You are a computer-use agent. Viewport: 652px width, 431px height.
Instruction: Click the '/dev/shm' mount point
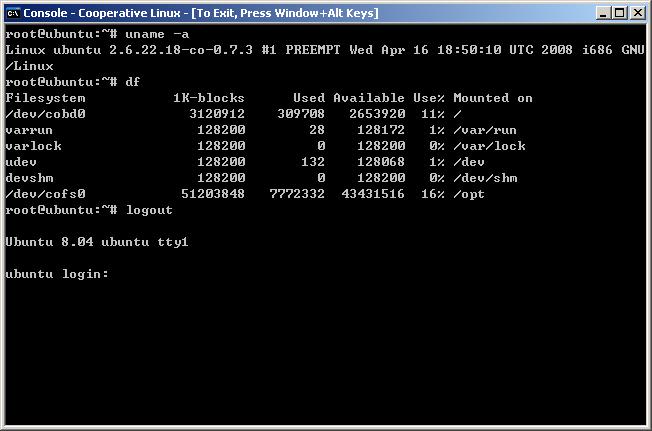[x=485, y=178]
